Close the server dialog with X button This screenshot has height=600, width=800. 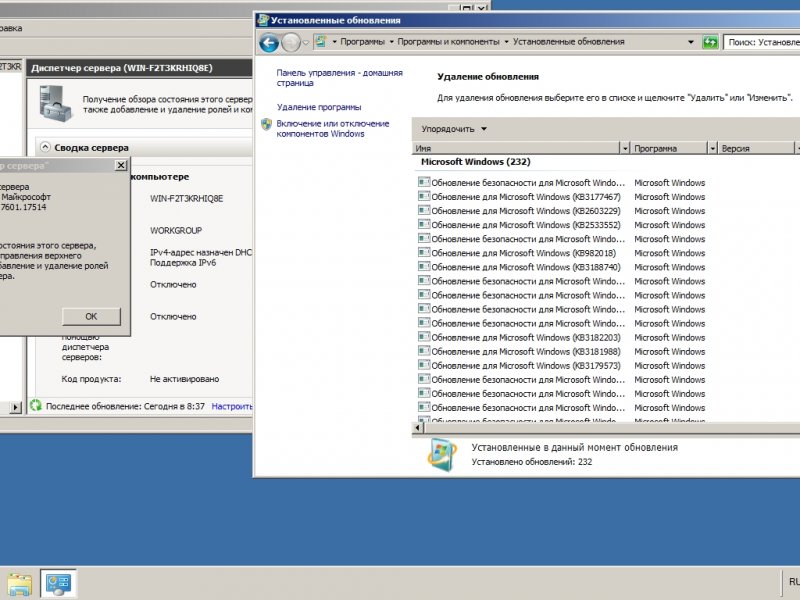[121, 165]
